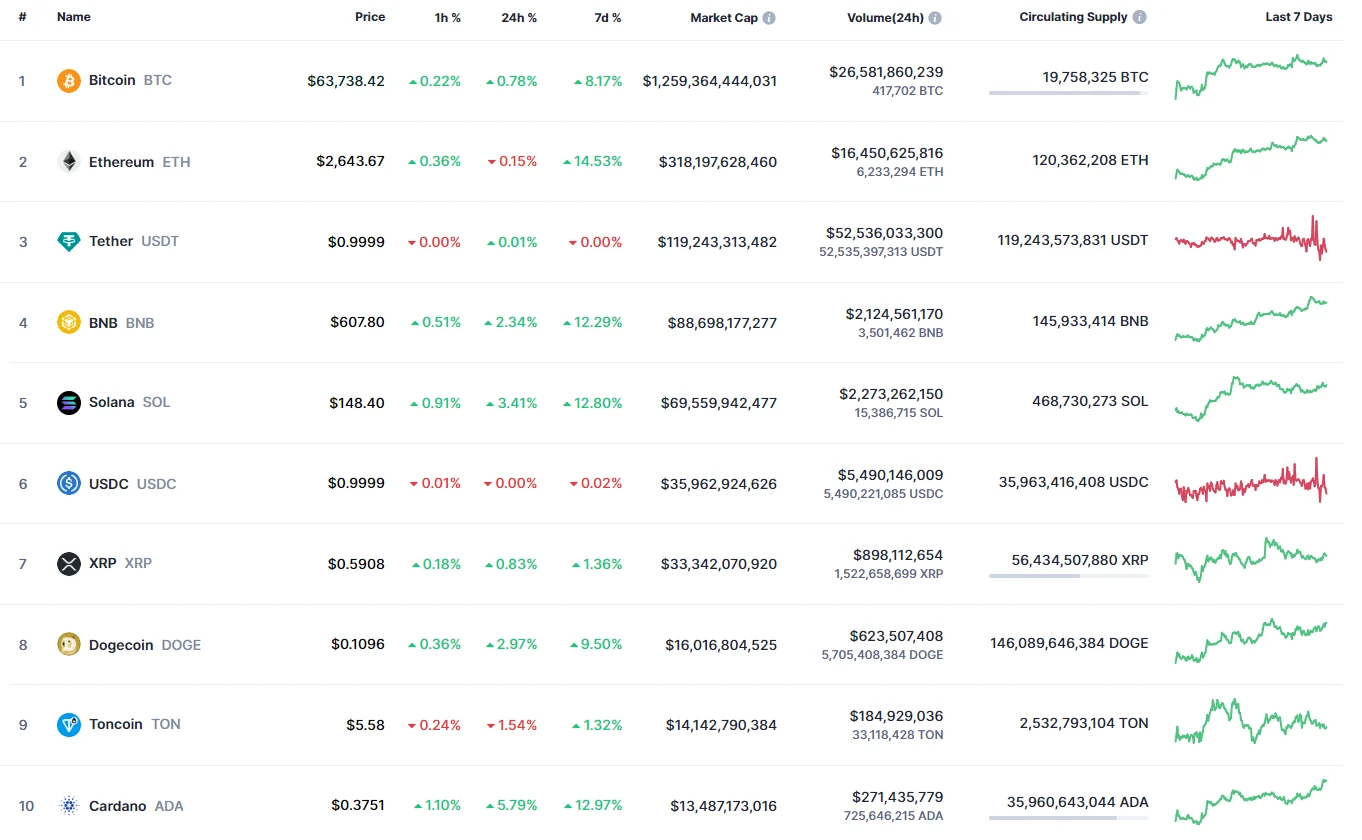Click the USDC logo icon
Image resolution: width=1362 pixels, height=840 pixels.
(x=68, y=484)
